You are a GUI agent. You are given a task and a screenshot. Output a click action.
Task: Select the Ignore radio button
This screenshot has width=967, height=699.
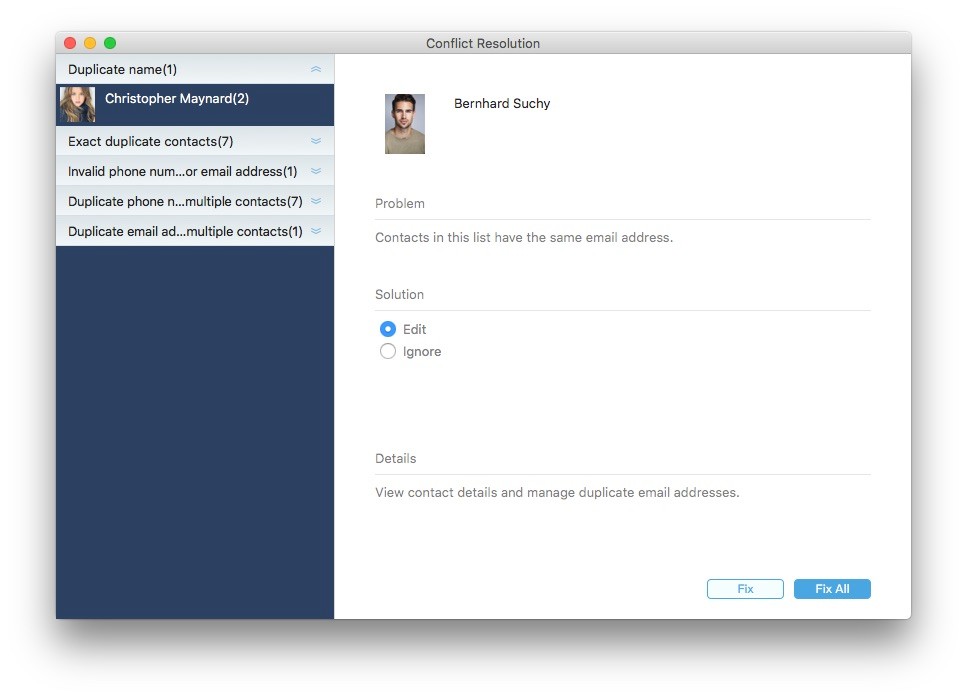point(388,351)
